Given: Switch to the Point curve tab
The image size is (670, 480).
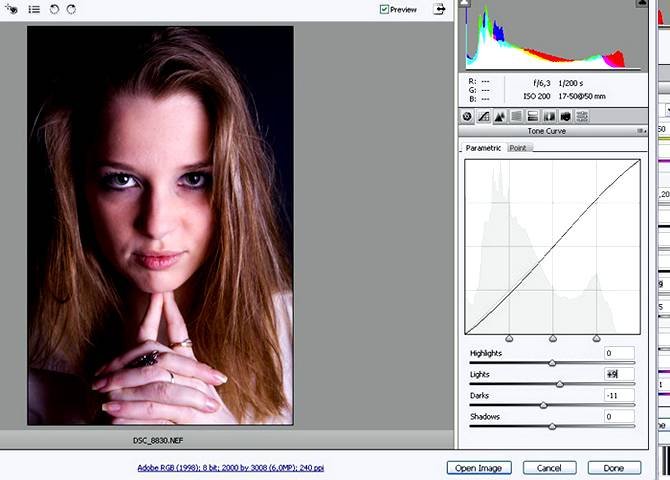Looking at the screenshot, I should pos(518,148).
